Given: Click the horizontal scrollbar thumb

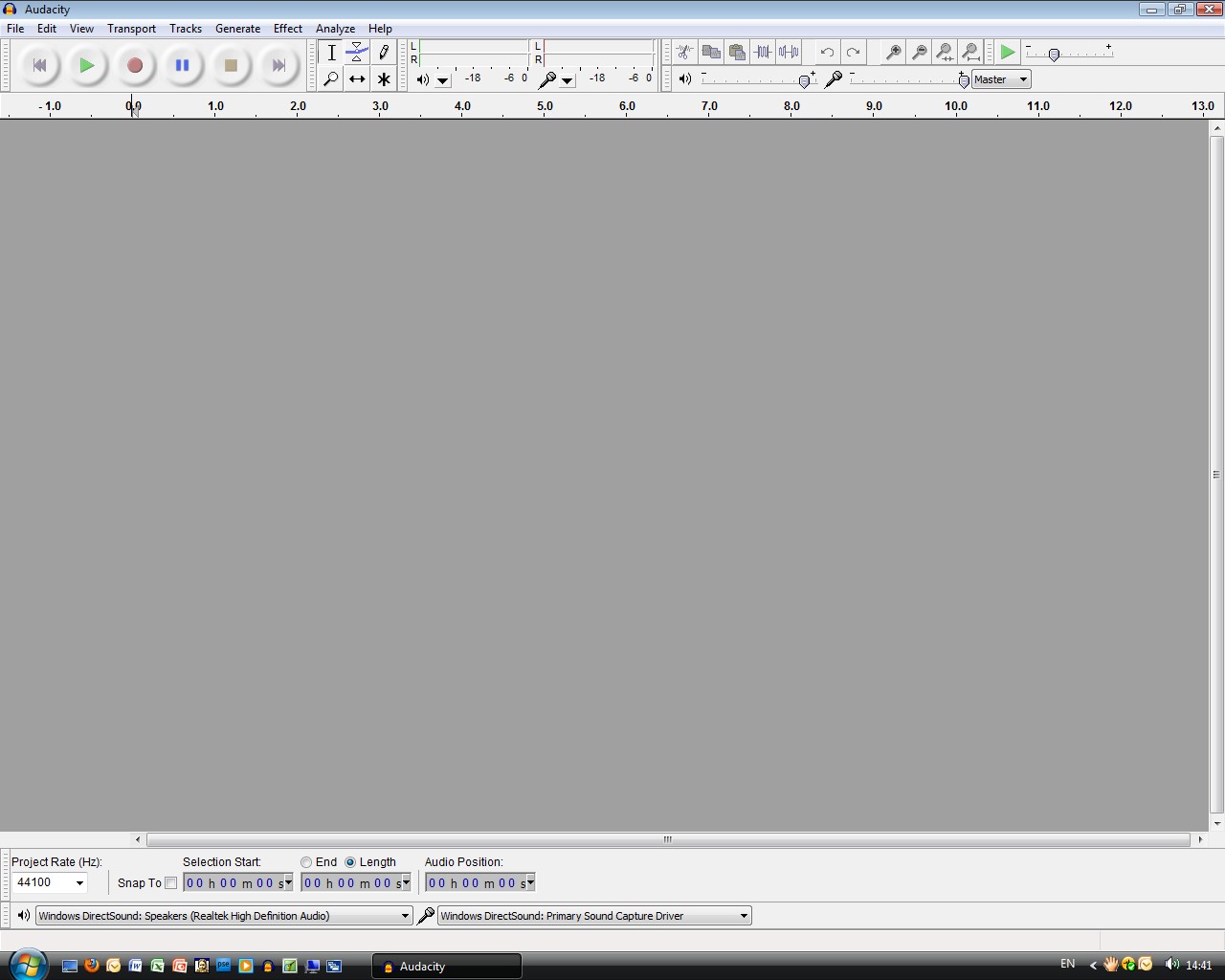Looking at the screenshot, I should pos(668,839).
